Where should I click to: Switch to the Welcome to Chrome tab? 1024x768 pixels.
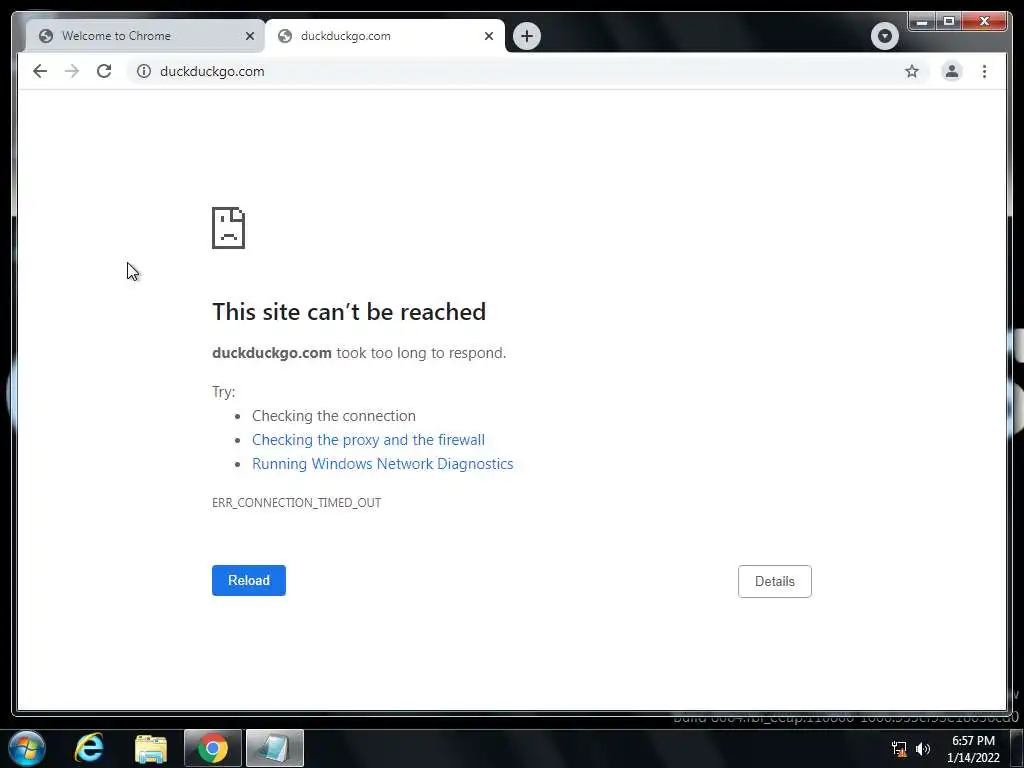(145, 36)
